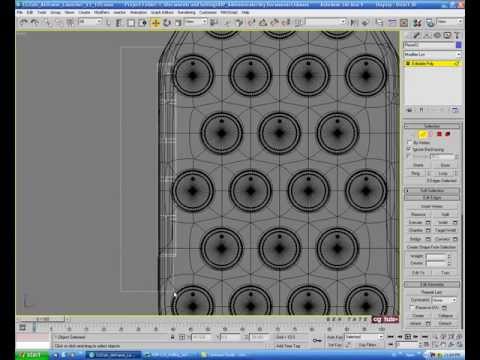The height and width of the screenshot is (360, 480).
Task: Open the reference coordinate system dropdown
Action: (196, 22)
